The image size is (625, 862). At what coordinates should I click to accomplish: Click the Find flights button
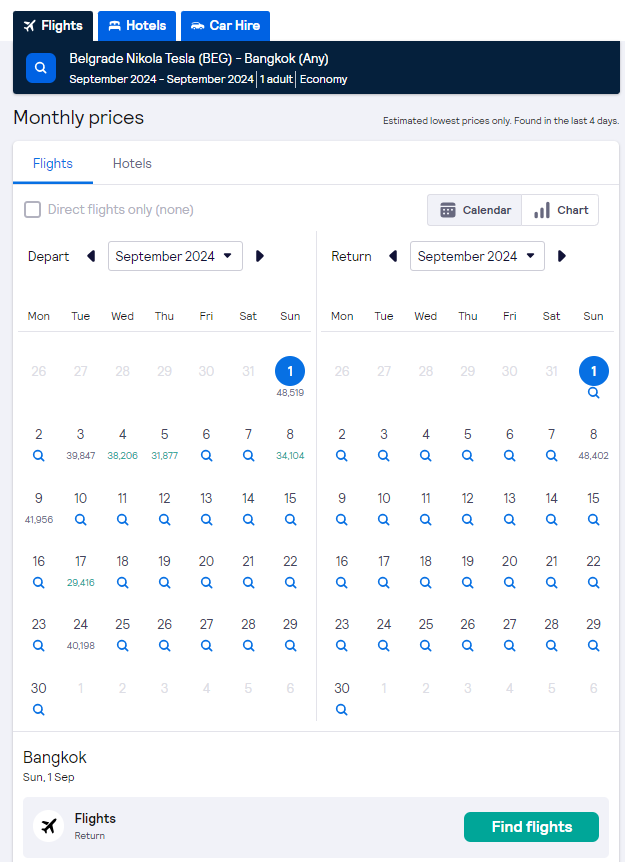click(x=532, y=827)
